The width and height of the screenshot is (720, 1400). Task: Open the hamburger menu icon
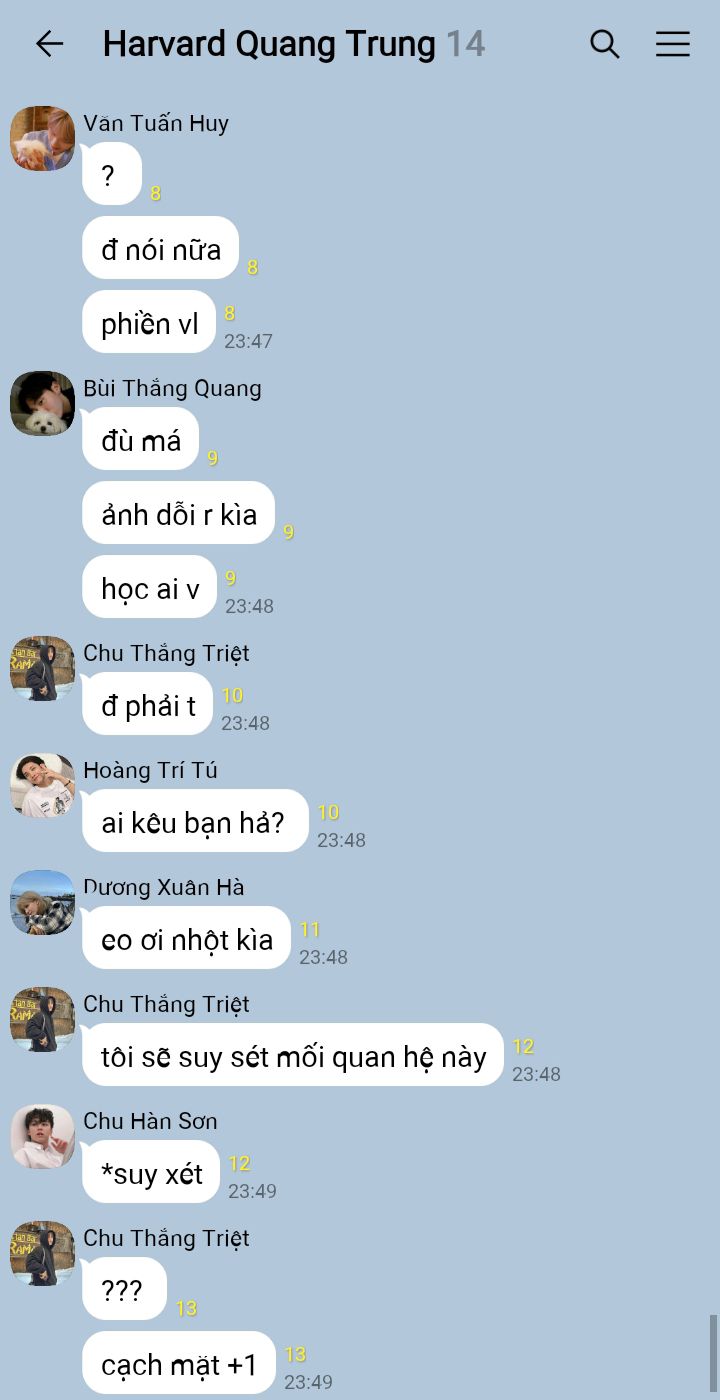click(673, 44)
